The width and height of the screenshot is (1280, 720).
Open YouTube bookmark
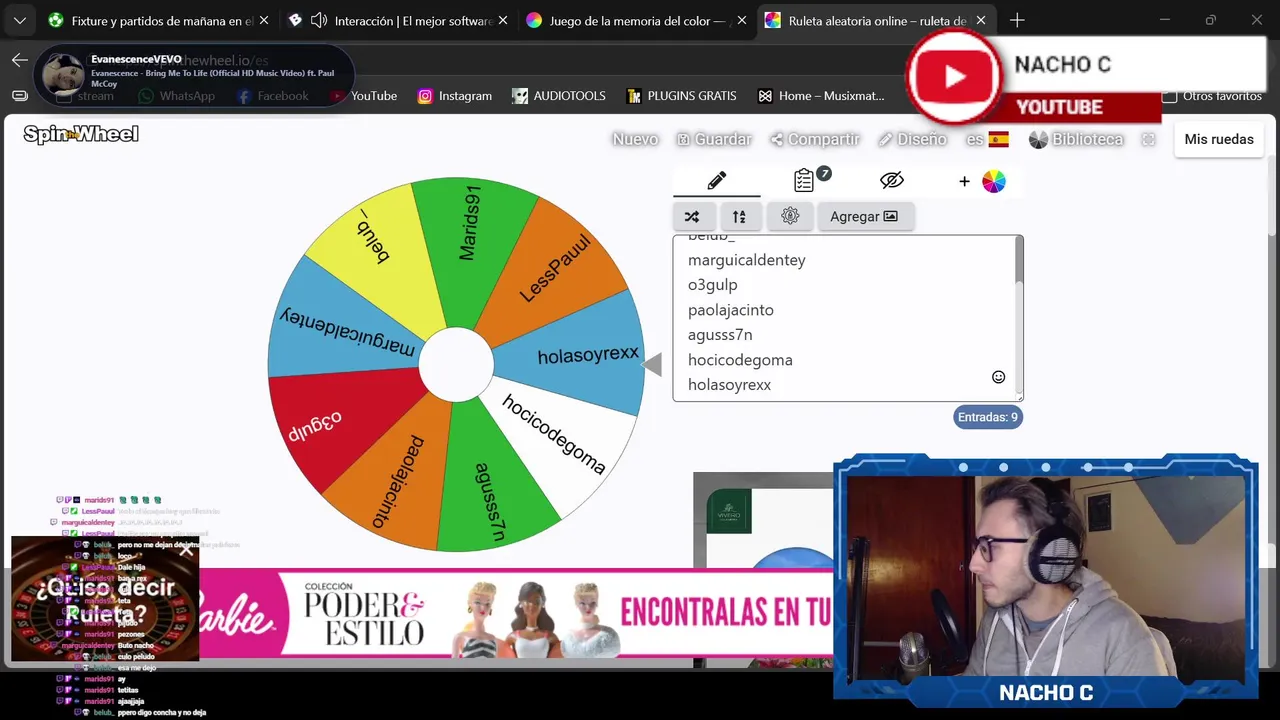click(364, 96)
